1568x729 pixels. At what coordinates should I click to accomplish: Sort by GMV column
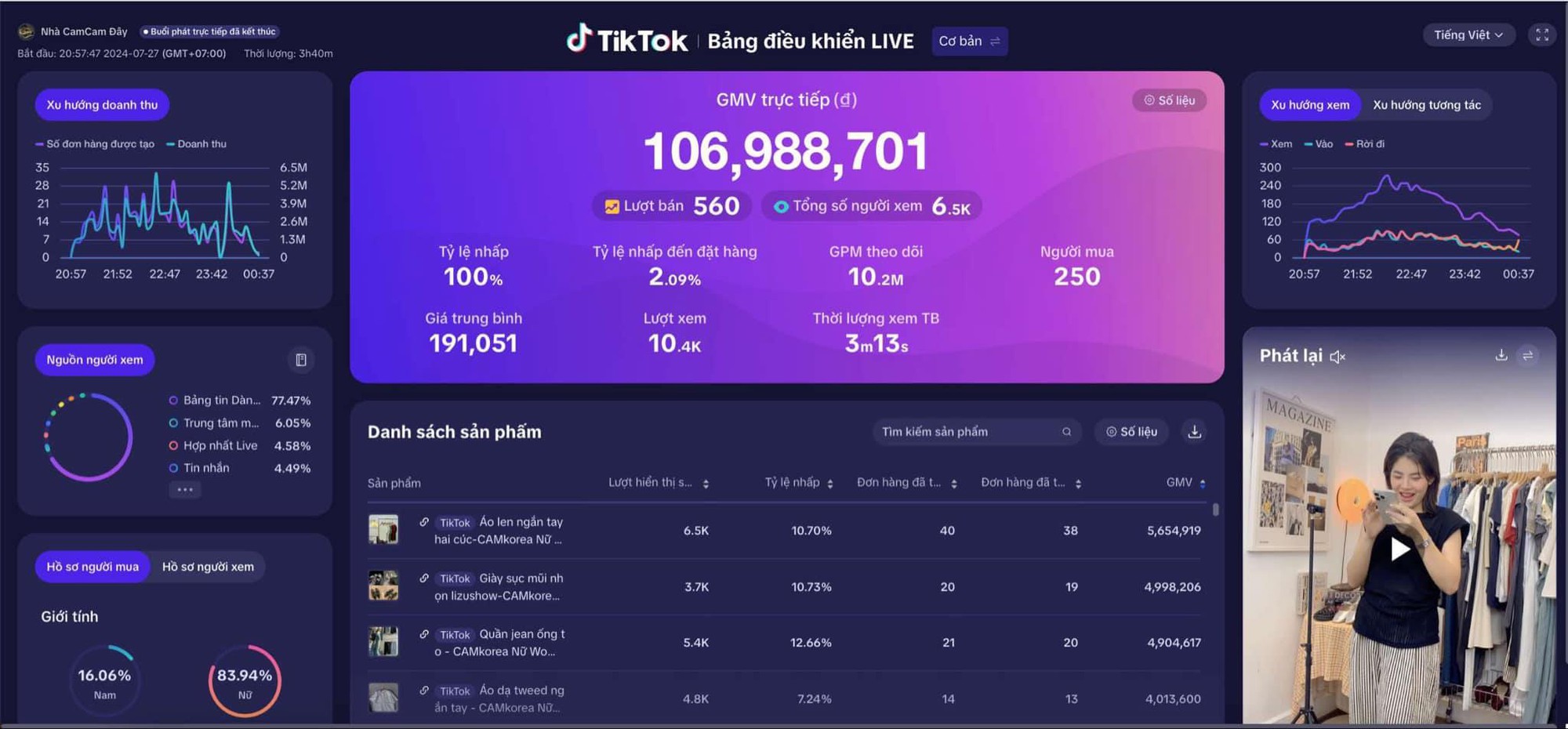[1203, 484]
